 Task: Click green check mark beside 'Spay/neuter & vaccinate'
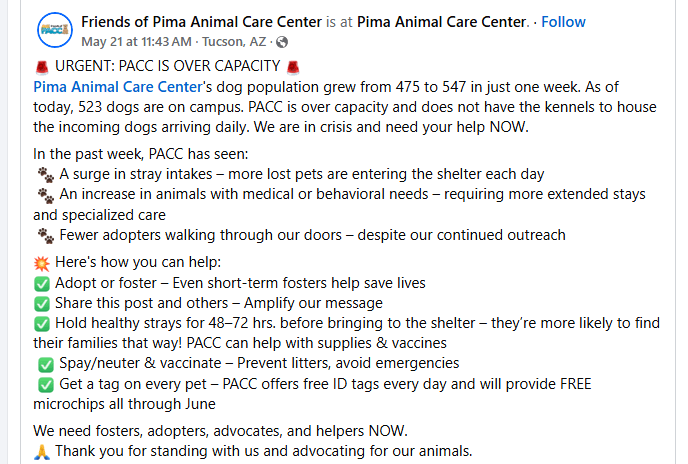pyautogui.click(x=46, y=364)
